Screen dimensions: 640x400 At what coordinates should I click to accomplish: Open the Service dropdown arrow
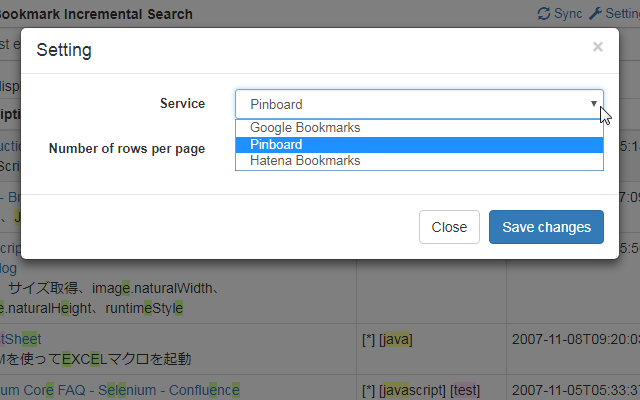[x=594, y=104]
